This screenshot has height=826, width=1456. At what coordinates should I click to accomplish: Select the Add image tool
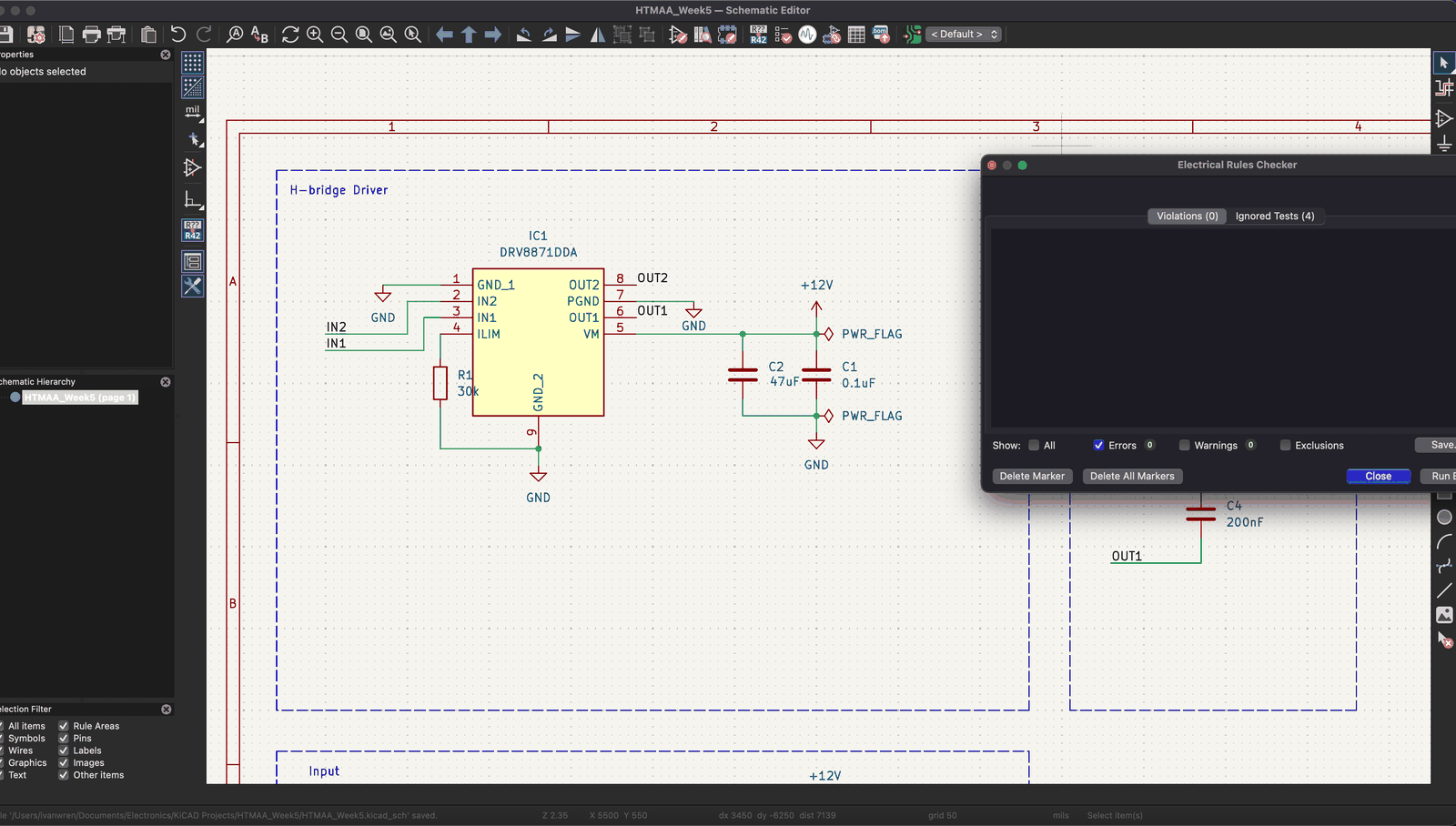[1444, 615]
